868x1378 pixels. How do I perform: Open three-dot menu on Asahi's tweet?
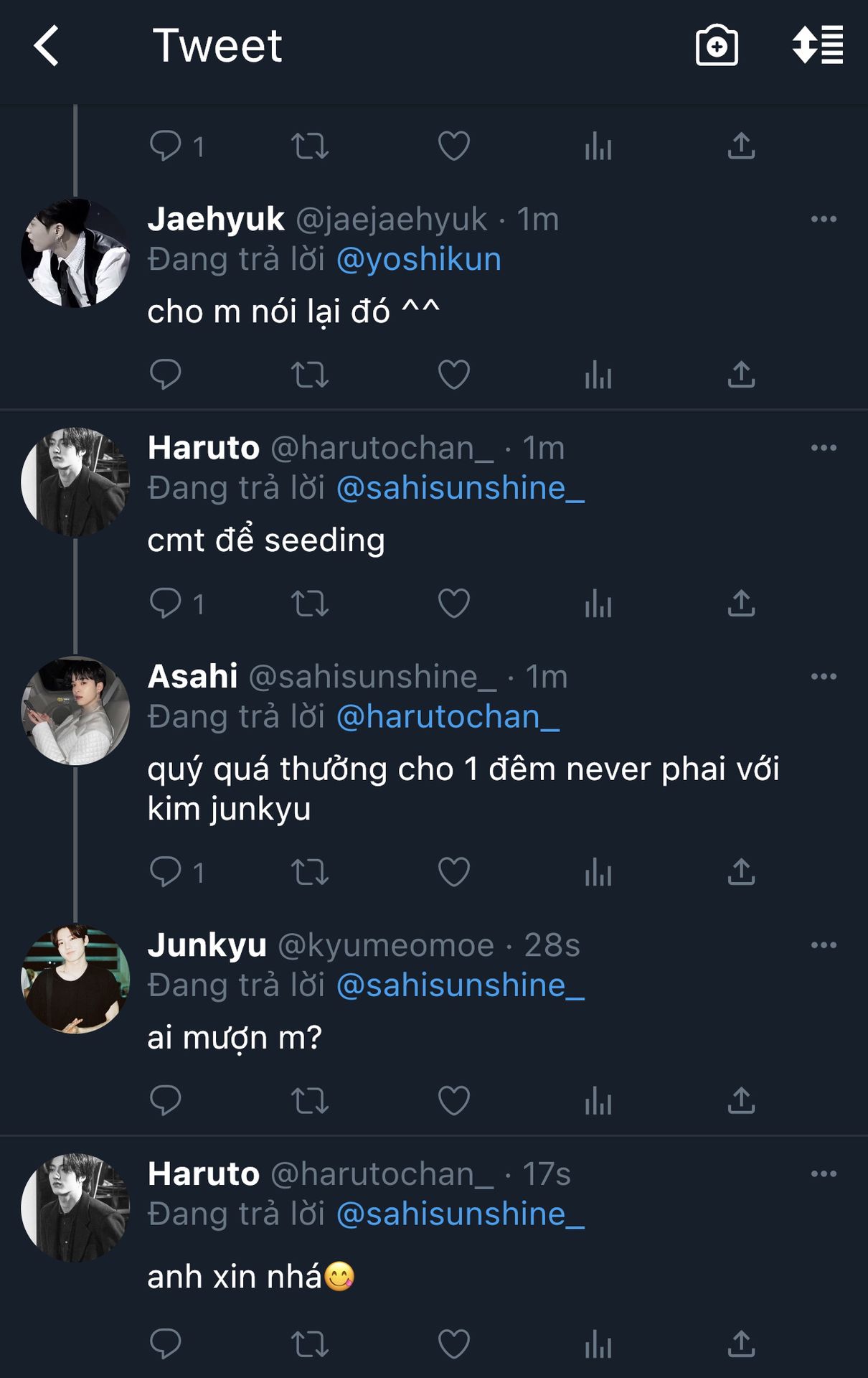(824, 676)
